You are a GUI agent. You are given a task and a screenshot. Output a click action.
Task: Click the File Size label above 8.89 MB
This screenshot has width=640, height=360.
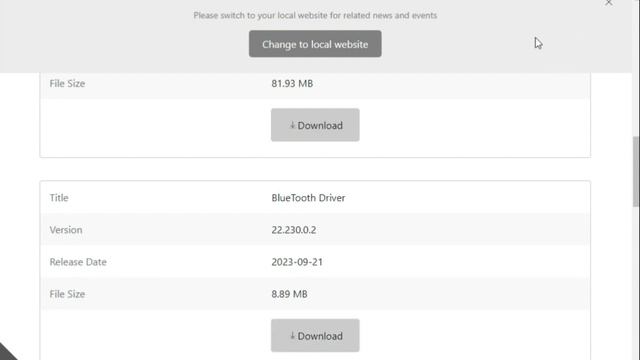tap(67, 294)
